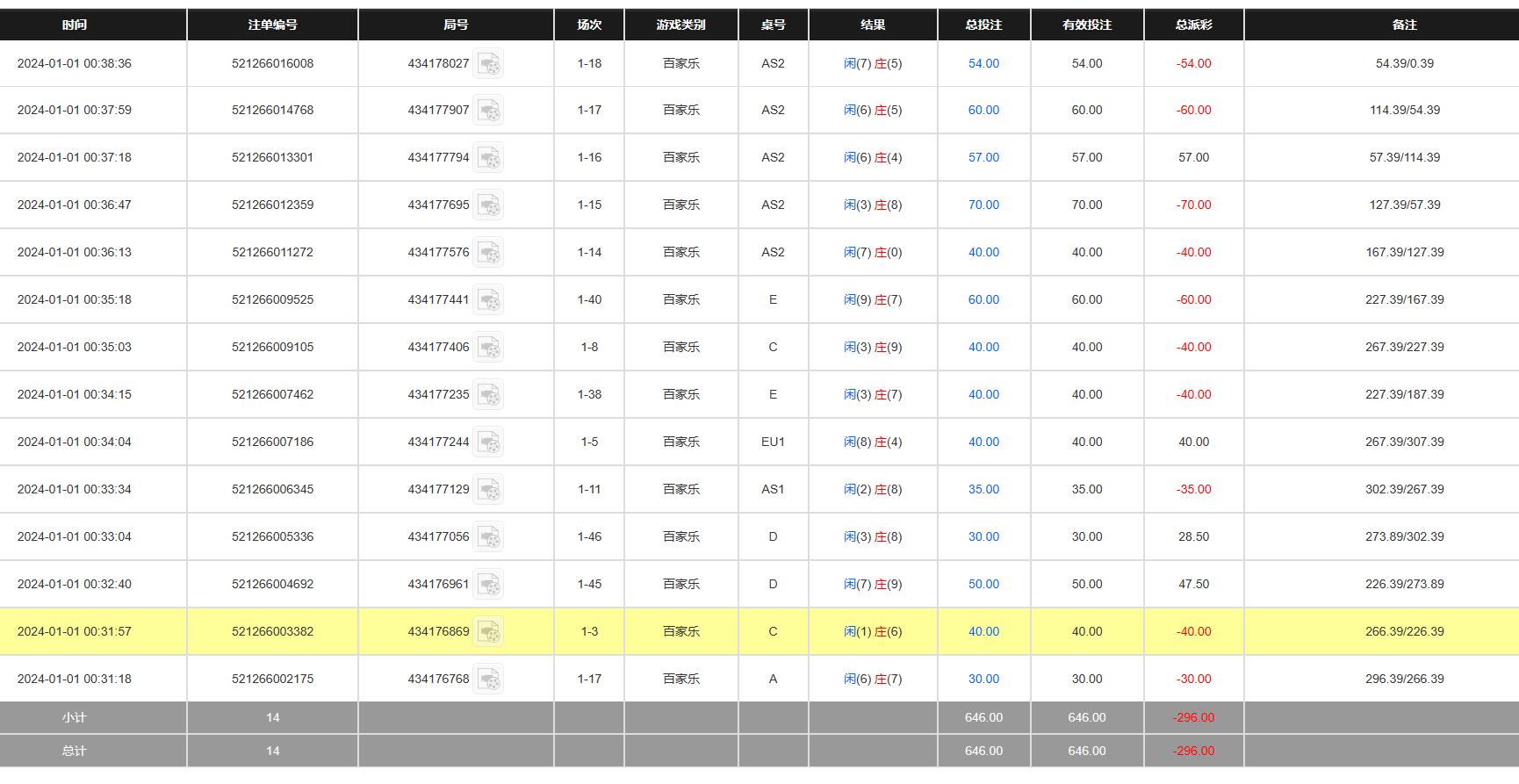Click the 场次 column header
This screenshot has height=784, width=1519.
589,25
